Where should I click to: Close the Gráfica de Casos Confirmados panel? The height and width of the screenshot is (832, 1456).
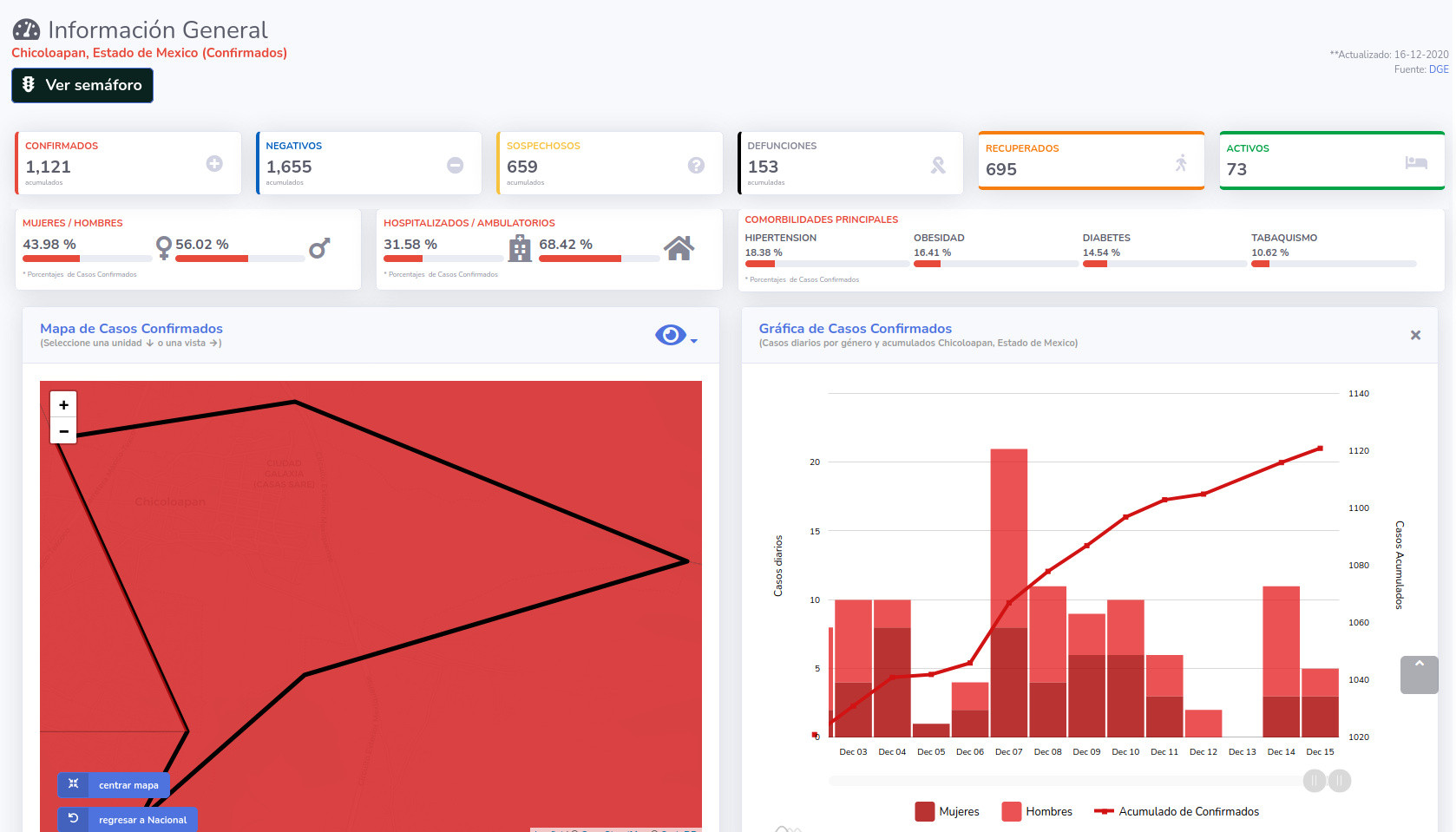pos(1415,335)
